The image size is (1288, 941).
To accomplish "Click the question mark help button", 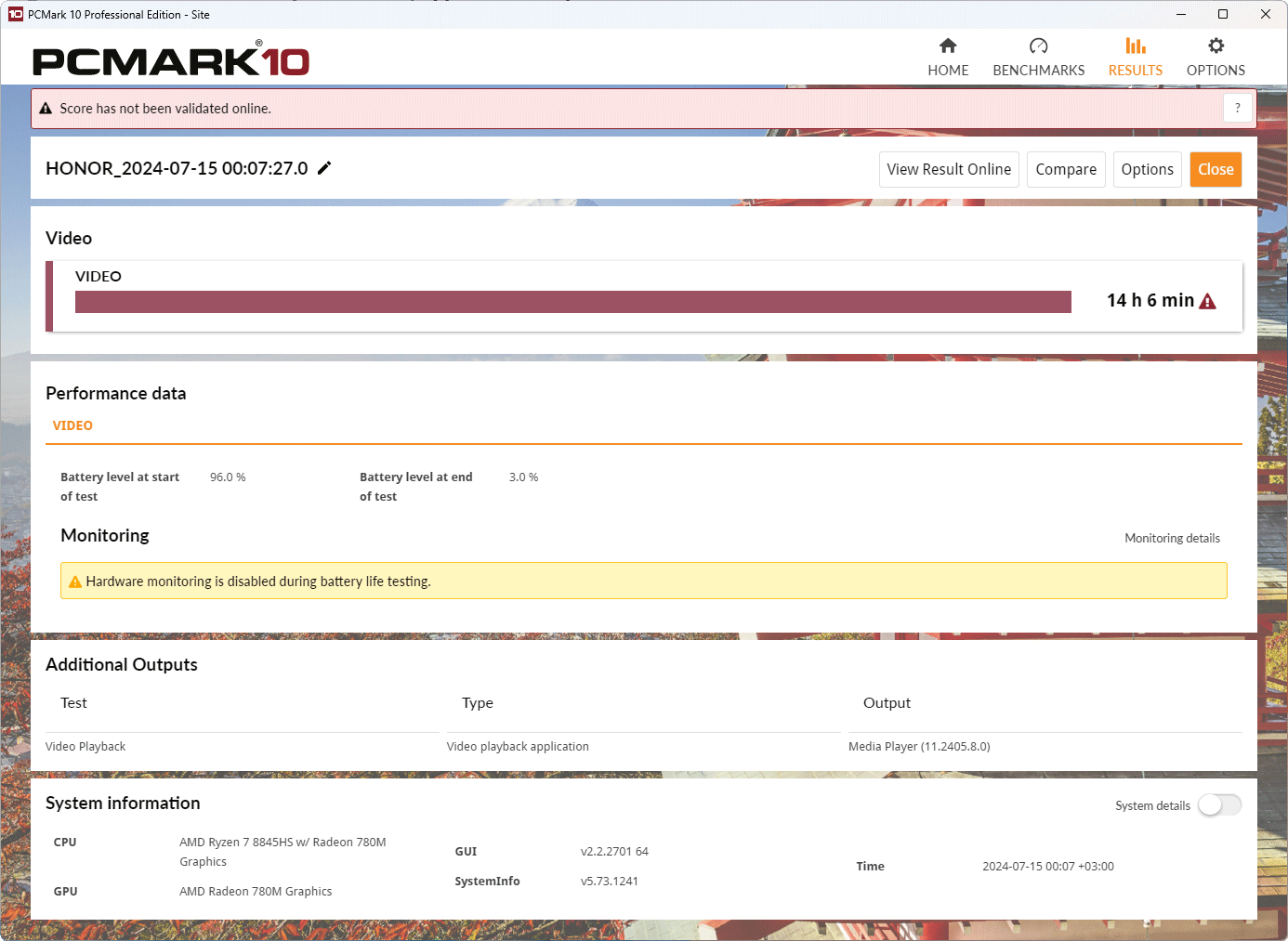I will coord(1237,109).
